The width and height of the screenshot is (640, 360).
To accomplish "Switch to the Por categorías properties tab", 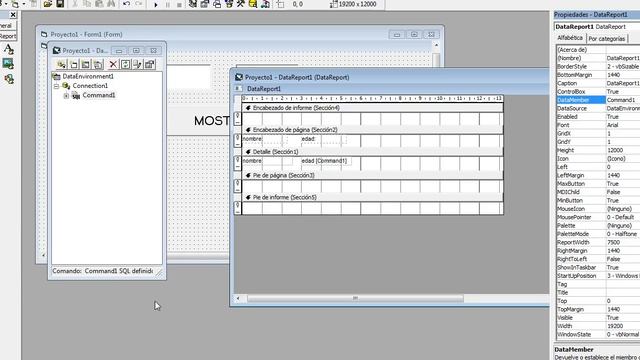I will 607,39.
